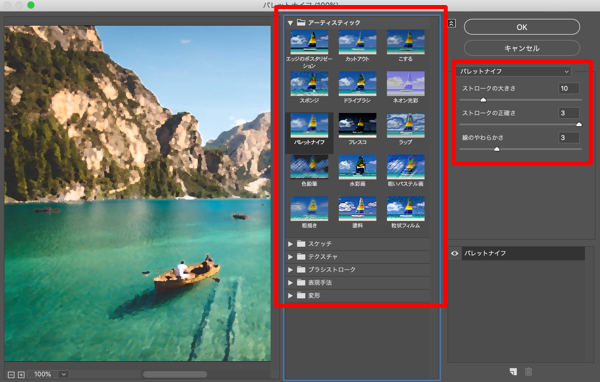Click the ストロークの大きさ value field
600x382 pixels.
569,88
